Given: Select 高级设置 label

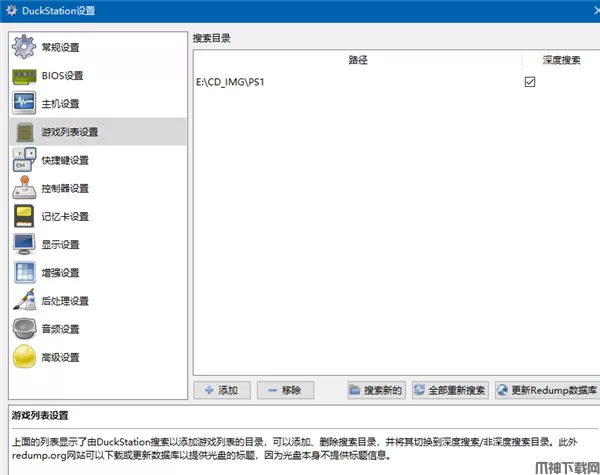Looking at the screenshot, I should 60,357.
